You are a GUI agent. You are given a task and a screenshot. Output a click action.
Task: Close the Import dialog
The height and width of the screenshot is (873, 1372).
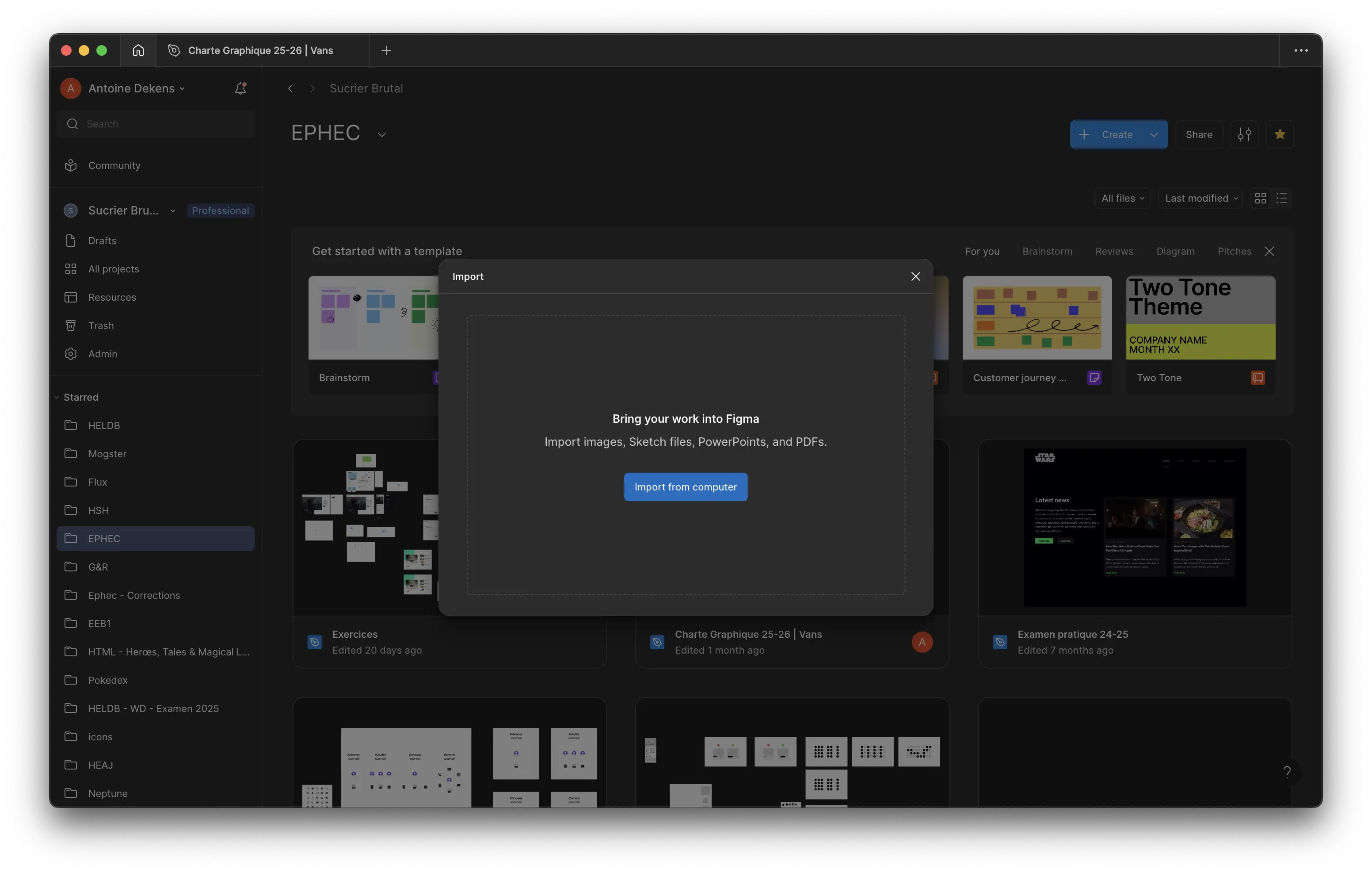pos(915,276)
